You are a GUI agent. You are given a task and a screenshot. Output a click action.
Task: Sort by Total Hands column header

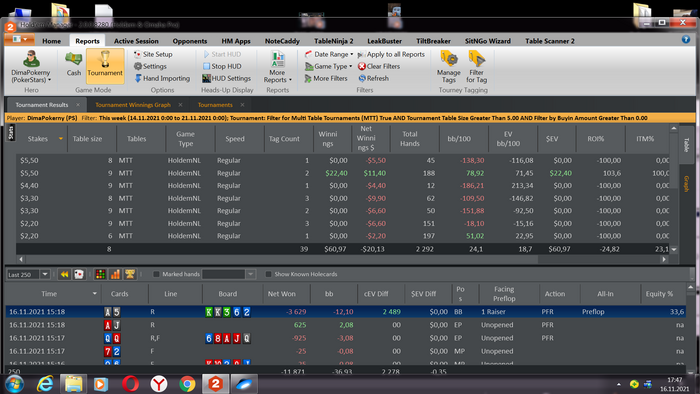pos(415,139)
